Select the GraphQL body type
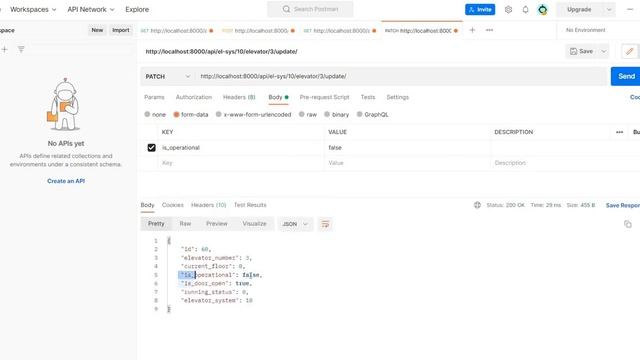The width and height of the screenshot is (640, 360). pyautogui.click(x=360, y=114)
